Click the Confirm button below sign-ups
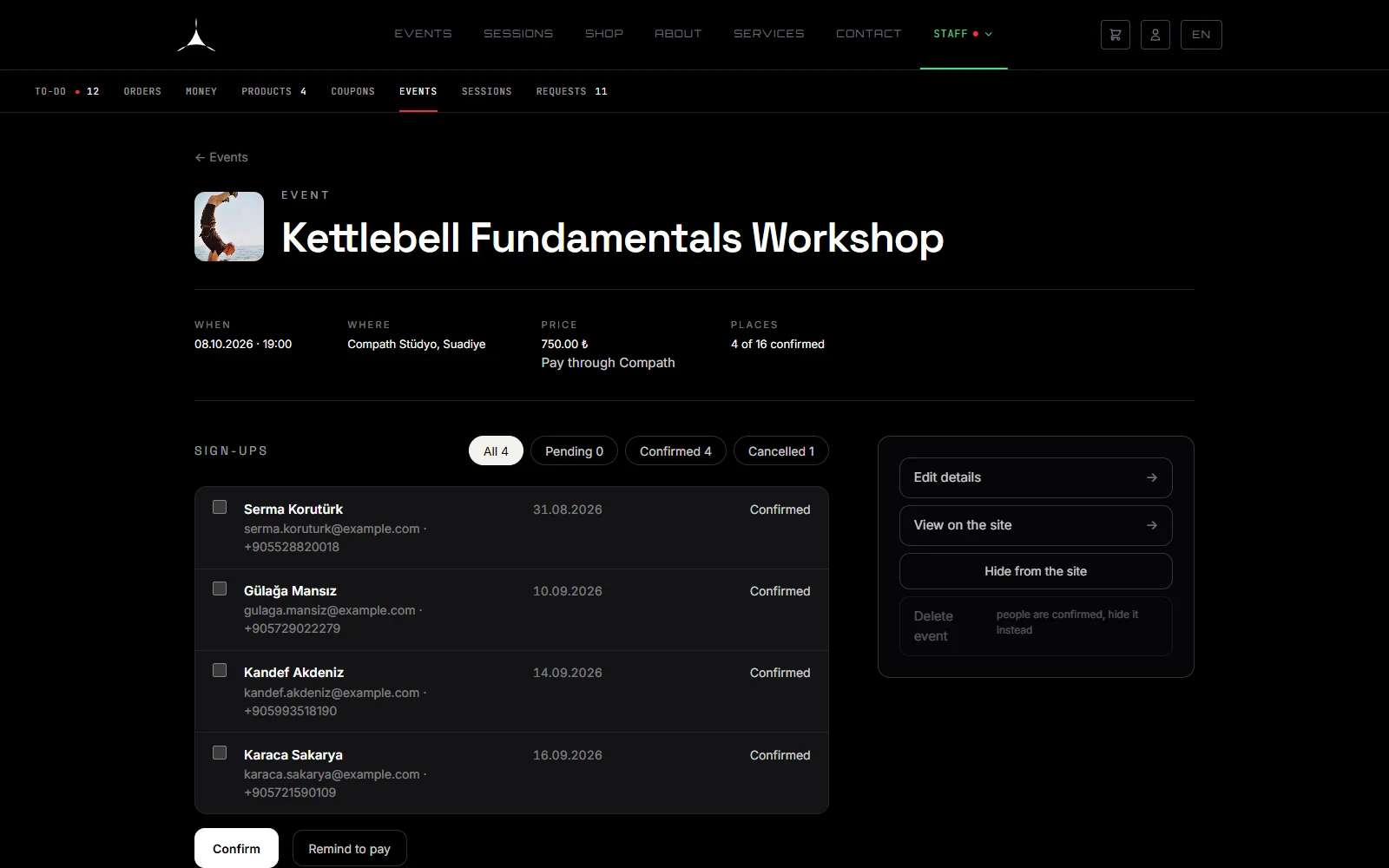This screenshot has width=1389, height=868. coord(236,848)
